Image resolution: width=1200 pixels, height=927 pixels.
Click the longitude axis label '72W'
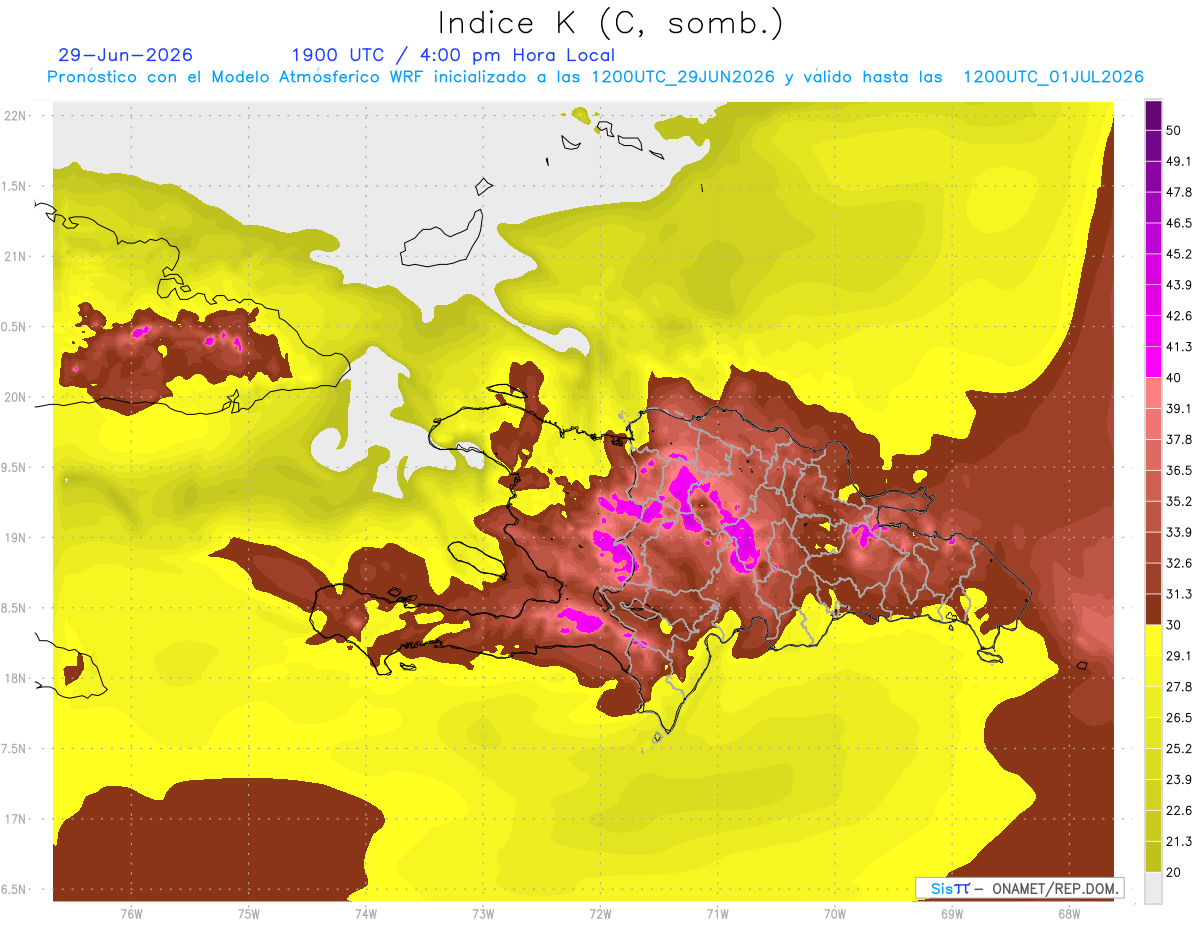pos(600,914)
